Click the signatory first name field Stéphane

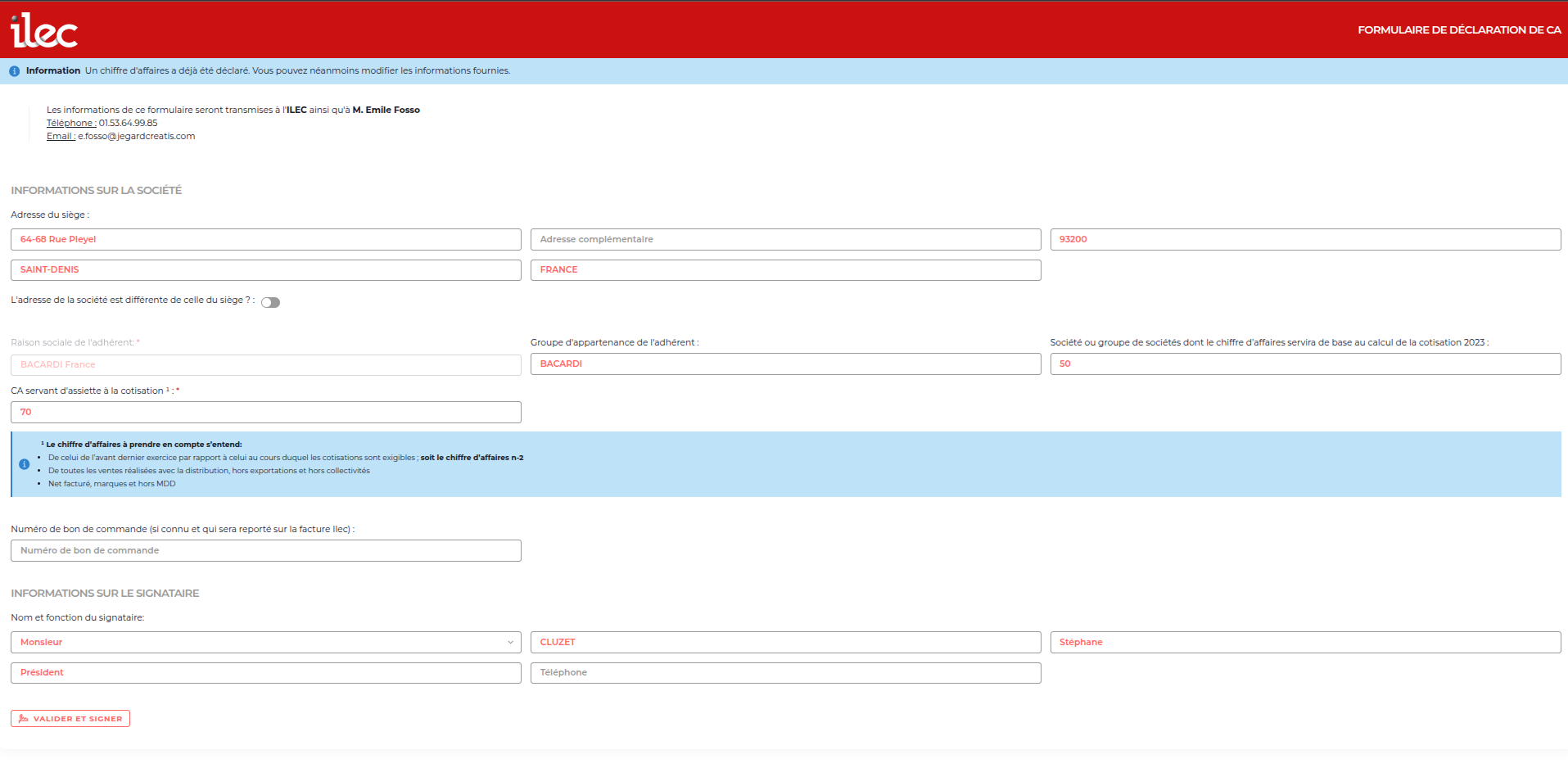[1305, 643]
